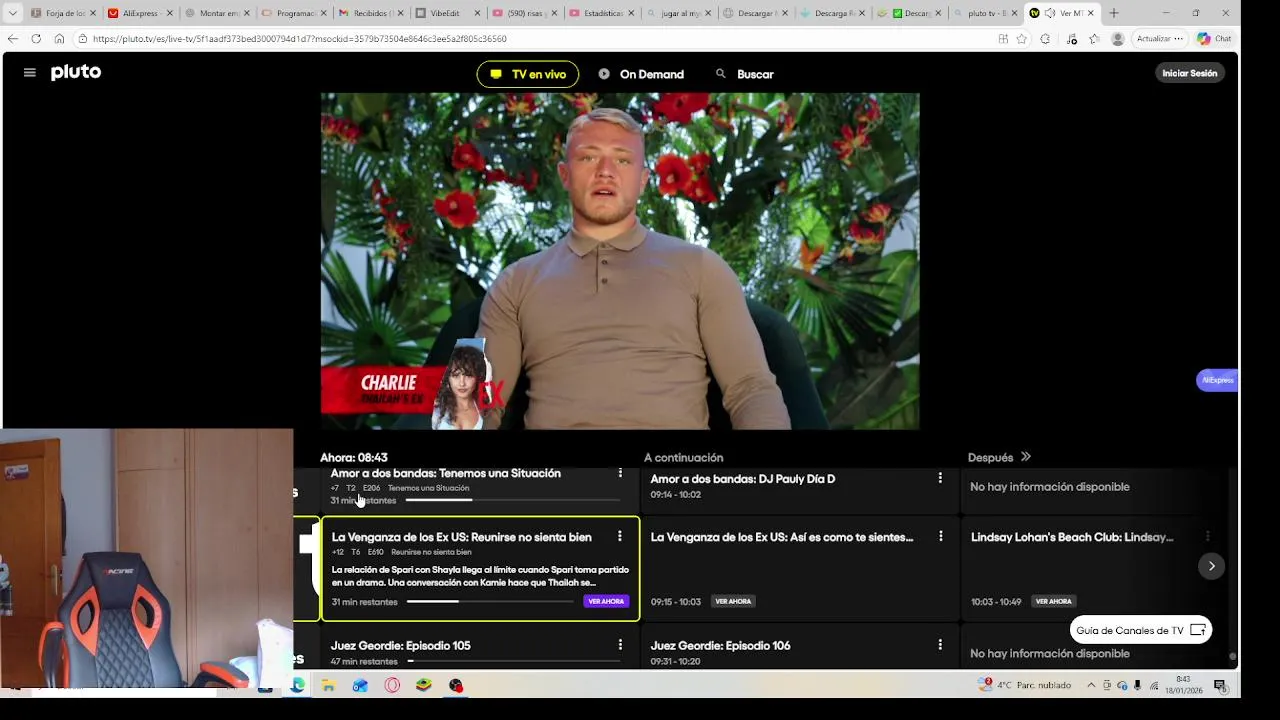The image size is (1280, 720).
Task: Switch to the Recibidos Gmail tab
Action: pyautogui.click(x=370, y=13)
